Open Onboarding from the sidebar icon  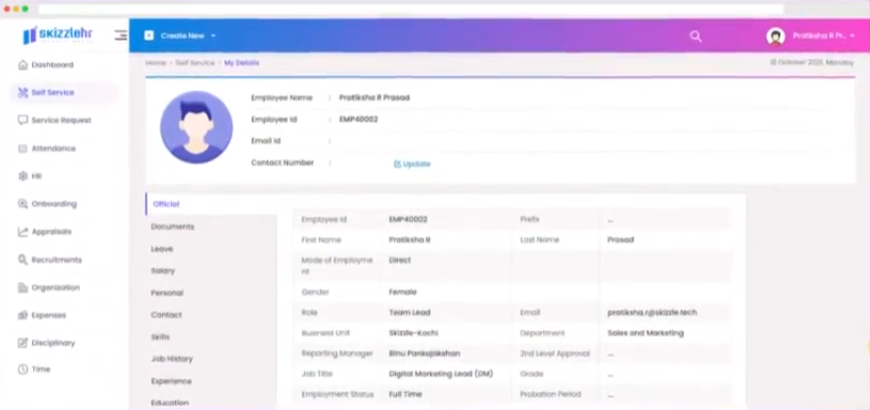click(23, 204)
